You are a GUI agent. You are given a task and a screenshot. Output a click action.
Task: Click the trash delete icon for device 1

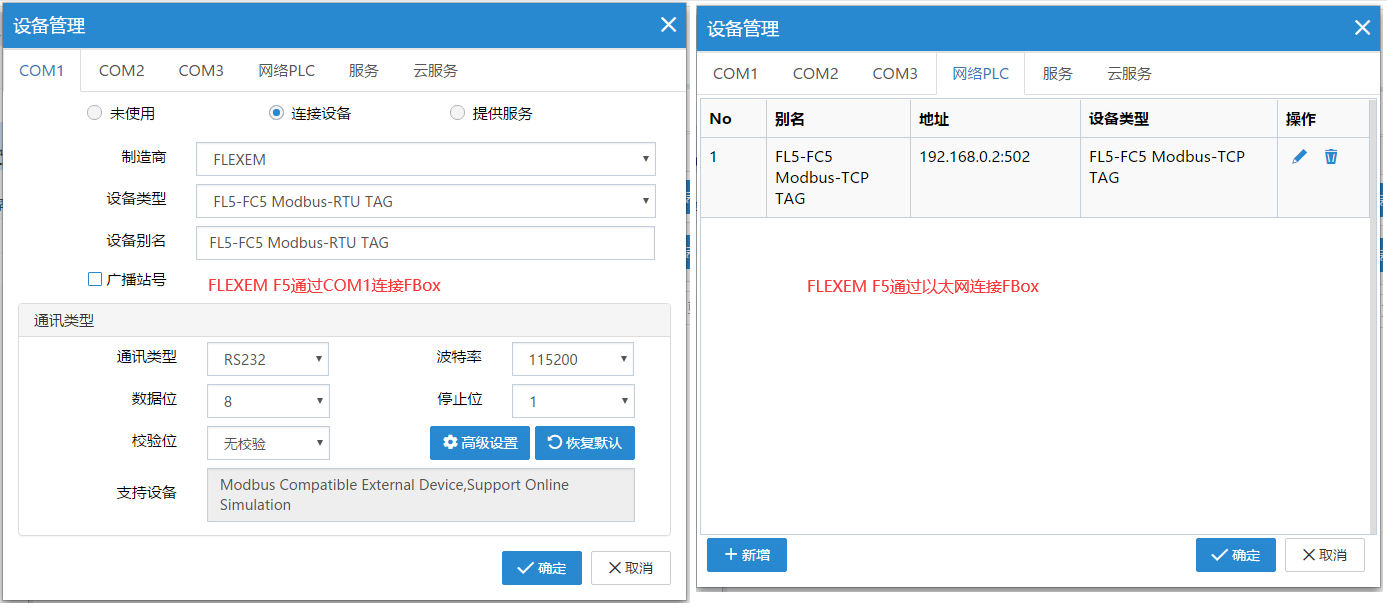pyautogui.click(x=1331, y=157)
